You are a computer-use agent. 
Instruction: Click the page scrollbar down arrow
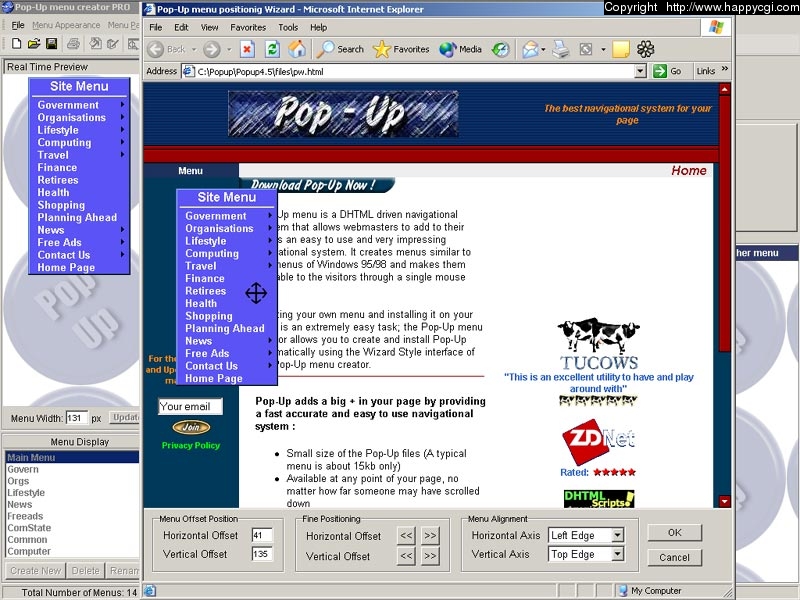coord(724,502)
